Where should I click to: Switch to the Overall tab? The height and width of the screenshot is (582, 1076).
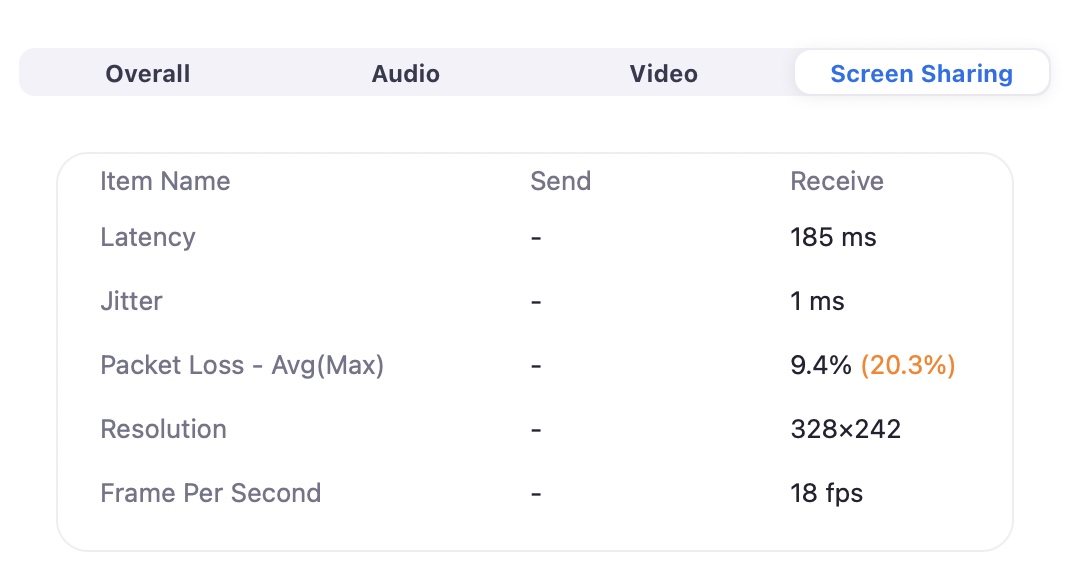click(148, 73)
